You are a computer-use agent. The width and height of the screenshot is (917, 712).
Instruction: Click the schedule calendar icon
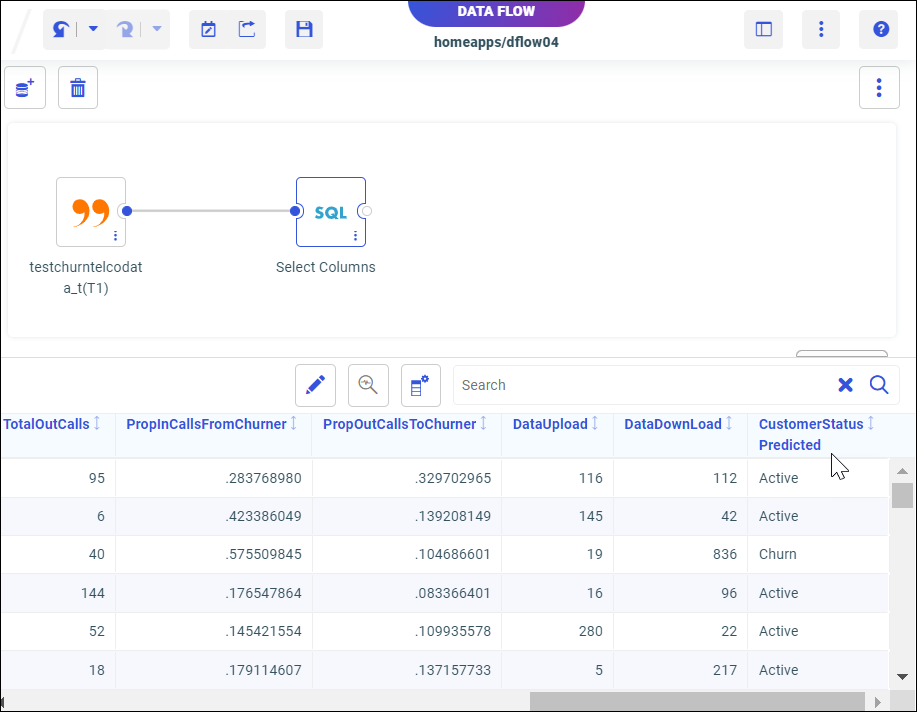[x=208, y=29]
